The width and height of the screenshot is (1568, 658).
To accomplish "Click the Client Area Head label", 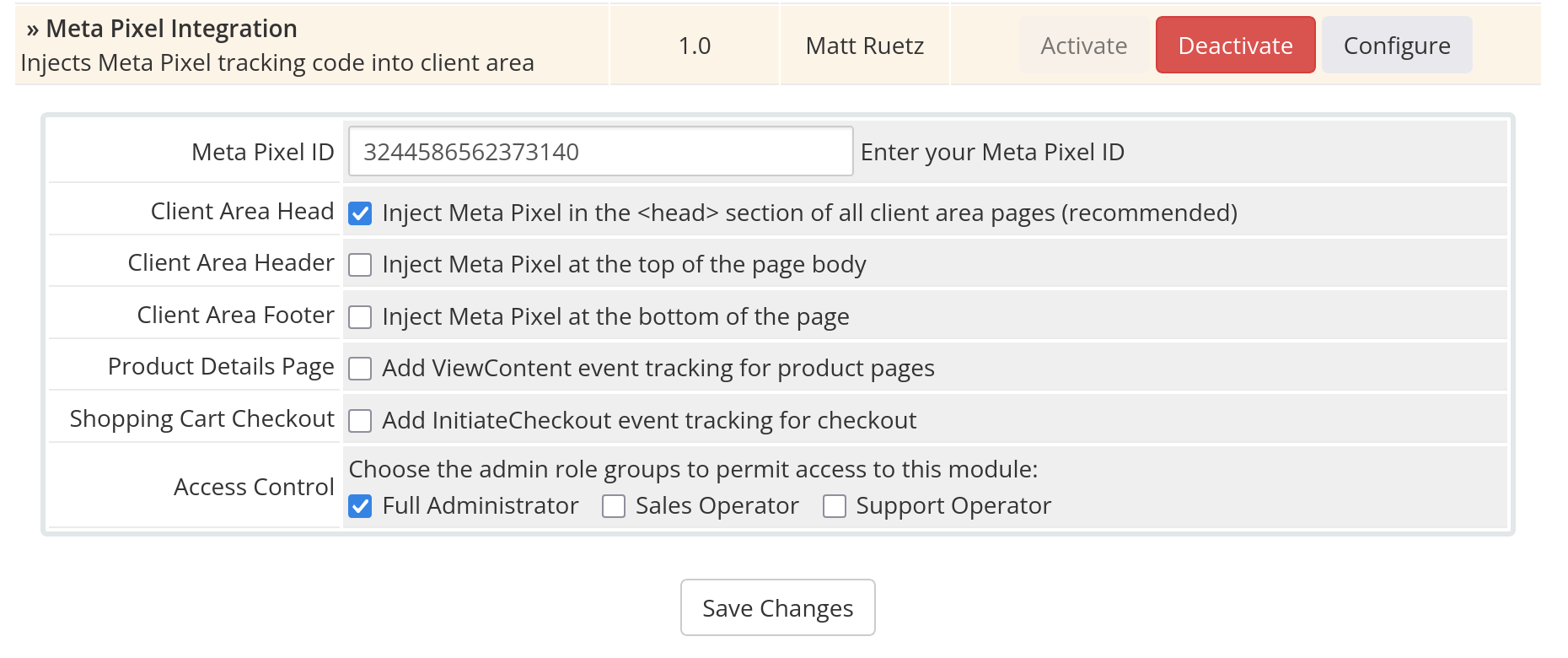I will 243,211.
